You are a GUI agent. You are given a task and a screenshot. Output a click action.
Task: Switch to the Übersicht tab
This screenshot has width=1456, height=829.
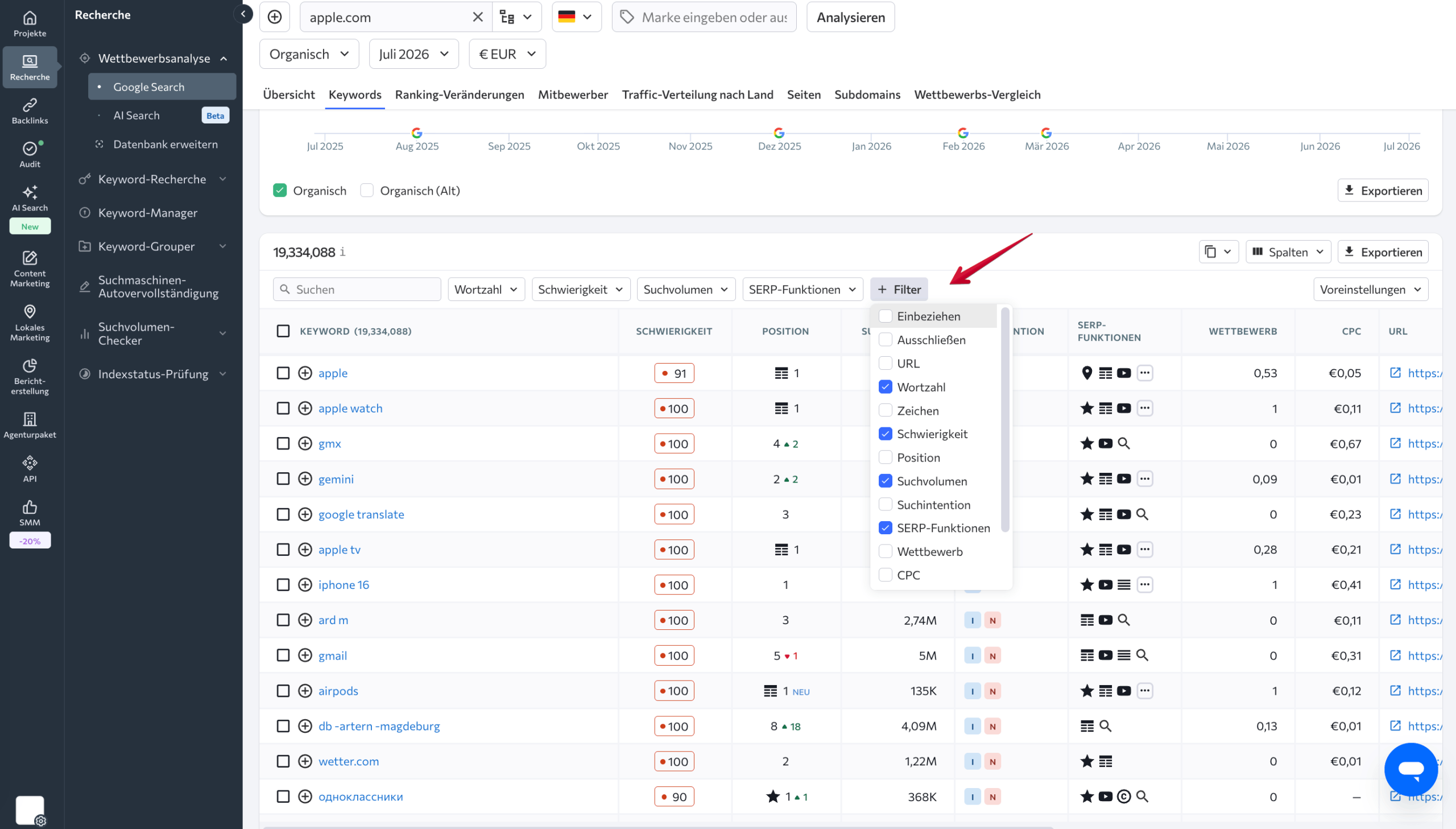click(x=288, y=94)
